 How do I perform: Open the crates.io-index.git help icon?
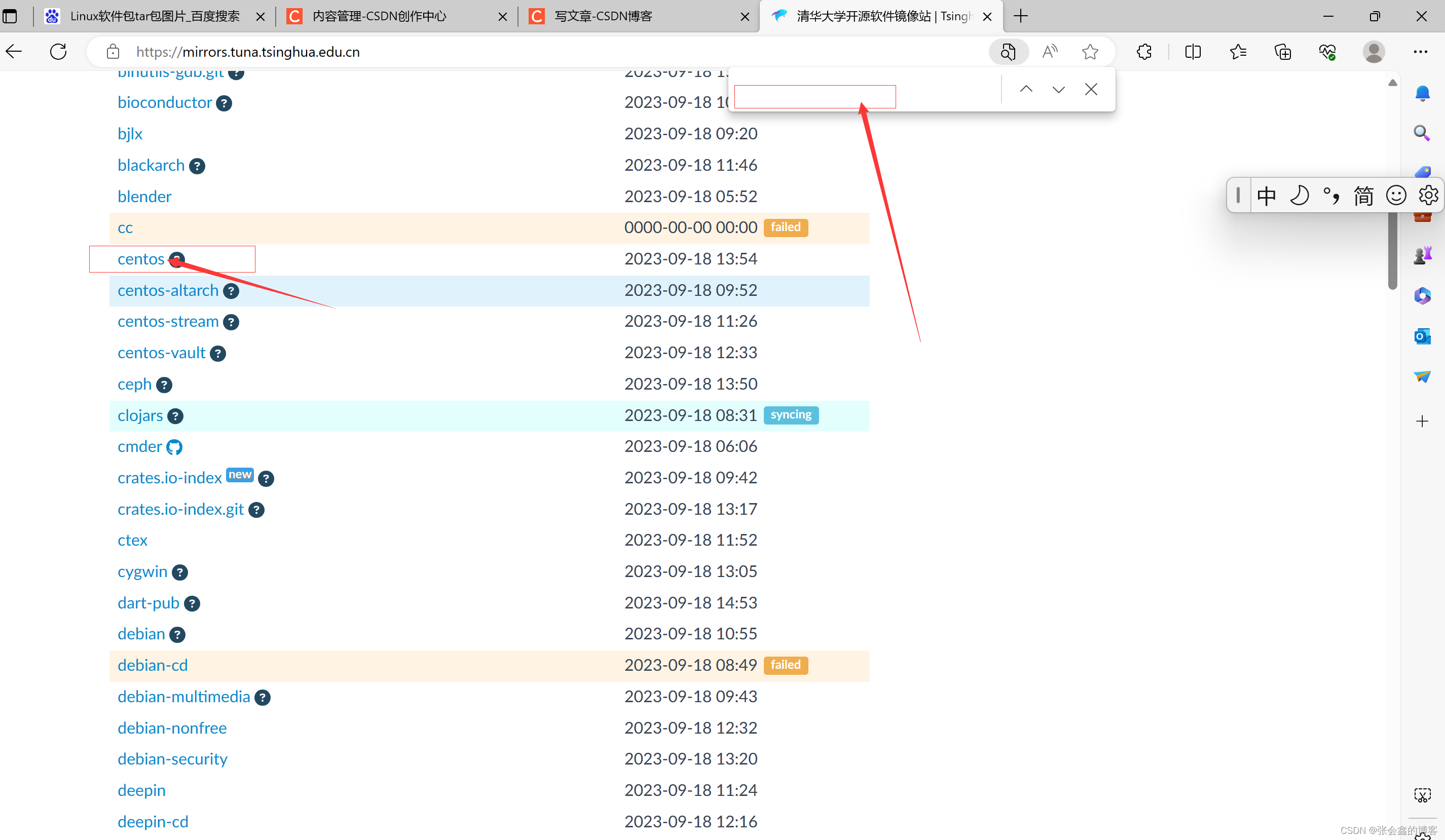pos(256,510)
